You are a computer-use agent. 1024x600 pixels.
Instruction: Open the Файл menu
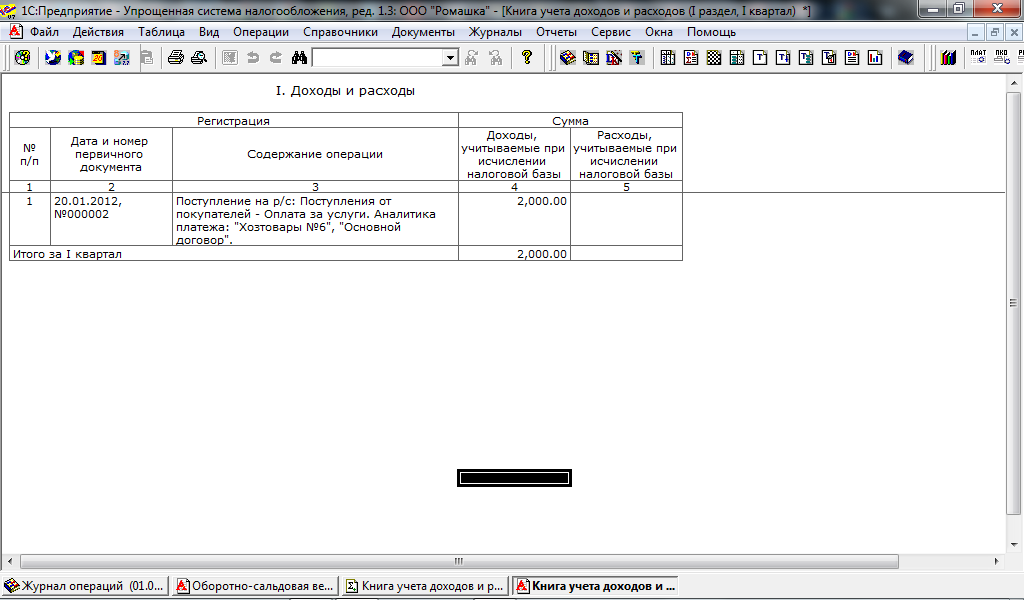44,32
